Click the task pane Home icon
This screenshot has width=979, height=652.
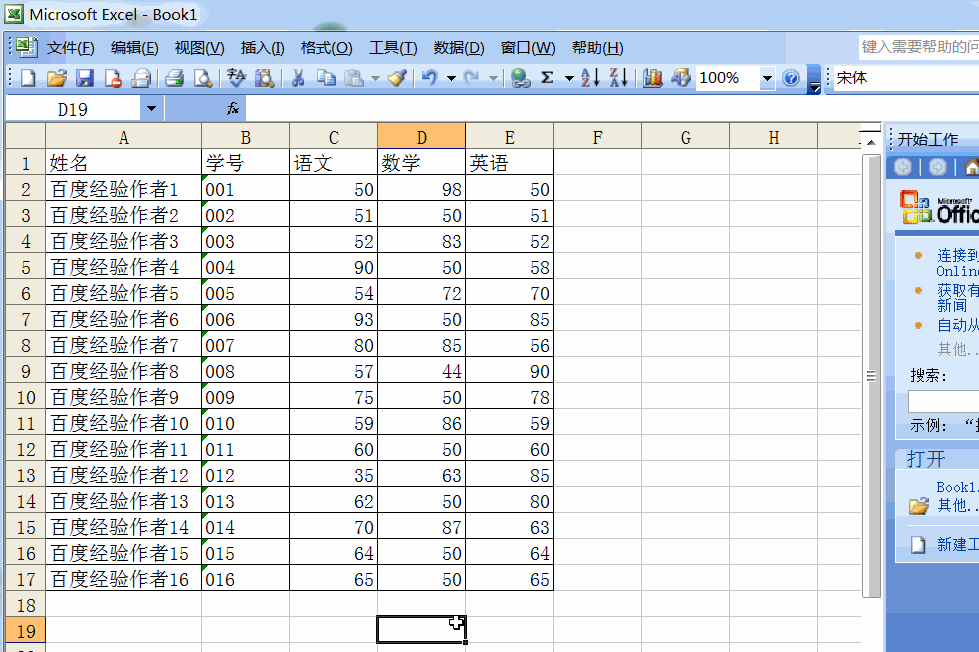click(x=971, y=167)
